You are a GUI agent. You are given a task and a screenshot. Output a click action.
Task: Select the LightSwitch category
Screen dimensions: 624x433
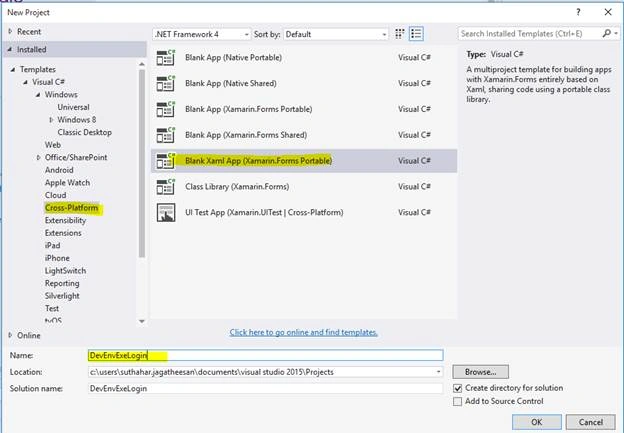coord(65,271)
